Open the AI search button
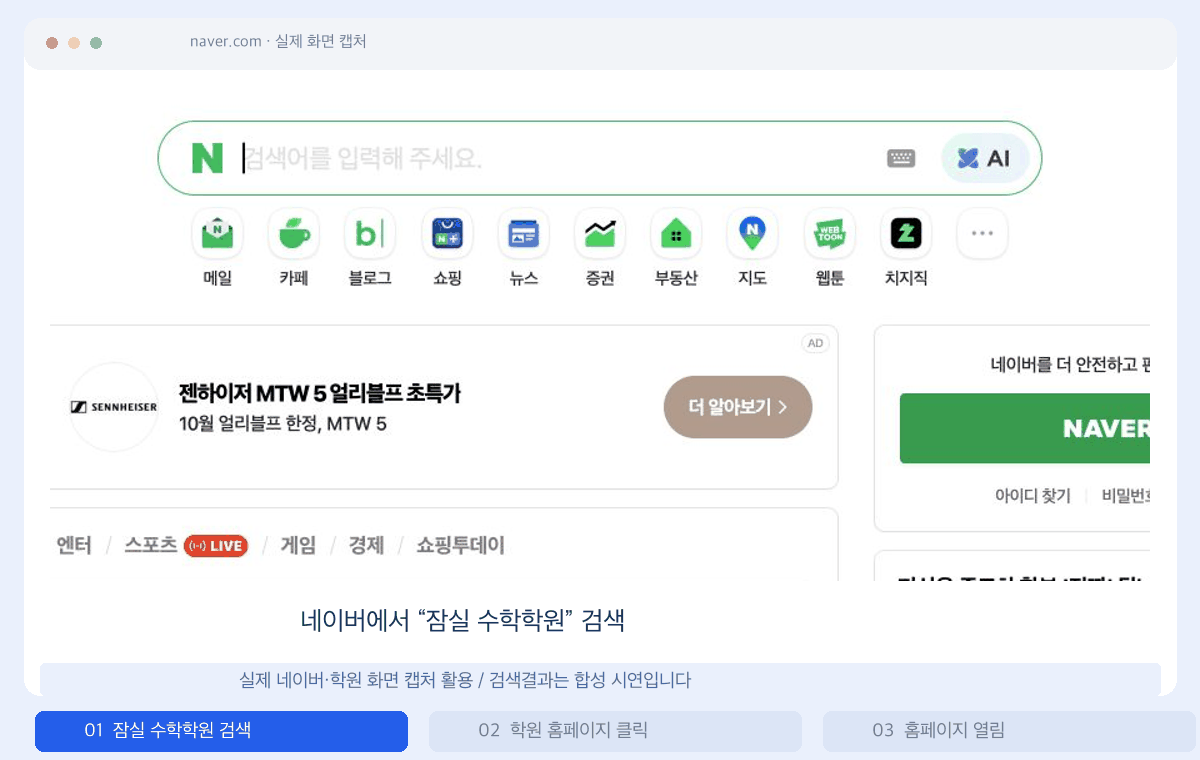1200x760 pixels. click(985, 158)
